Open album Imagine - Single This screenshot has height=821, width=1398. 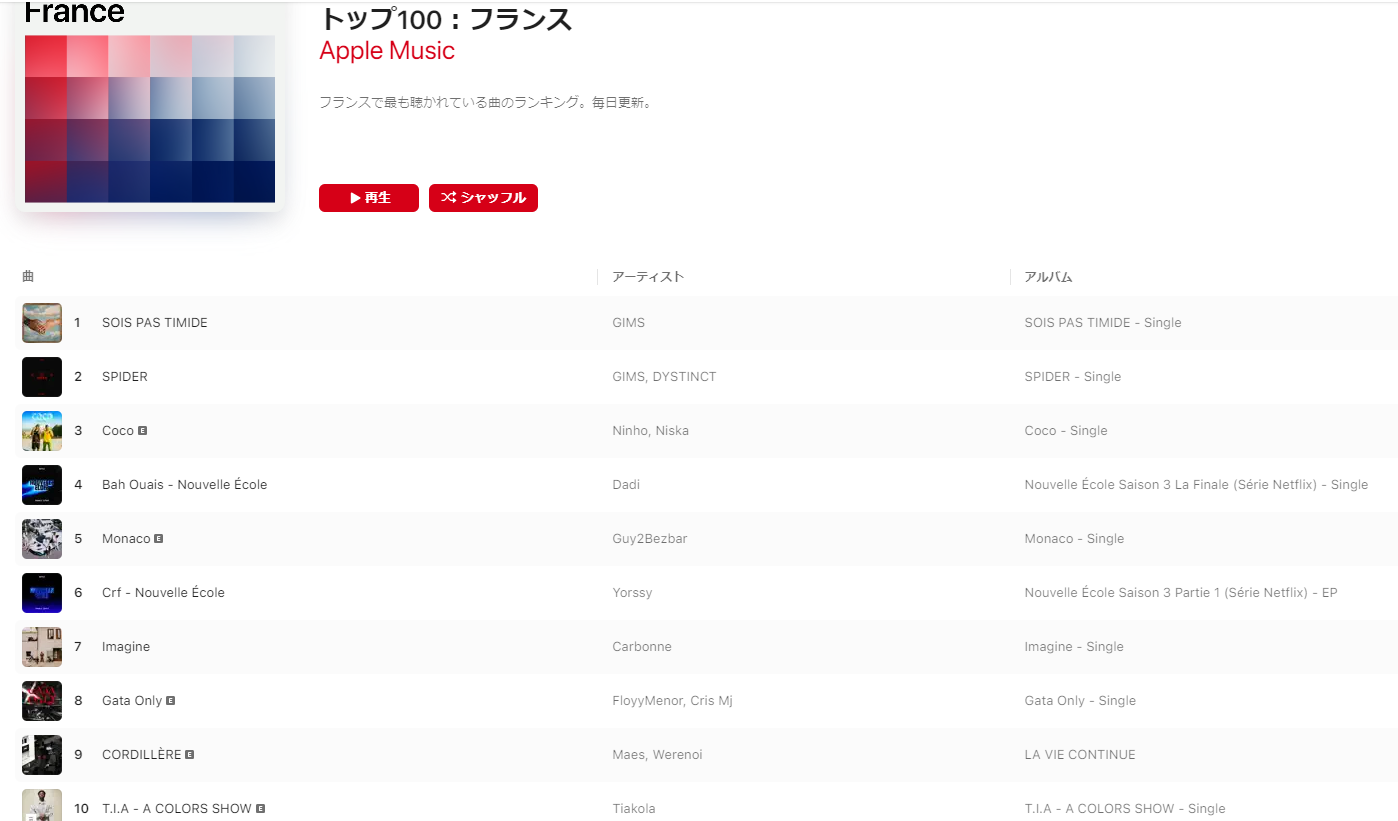click(x=1074, y=647)
